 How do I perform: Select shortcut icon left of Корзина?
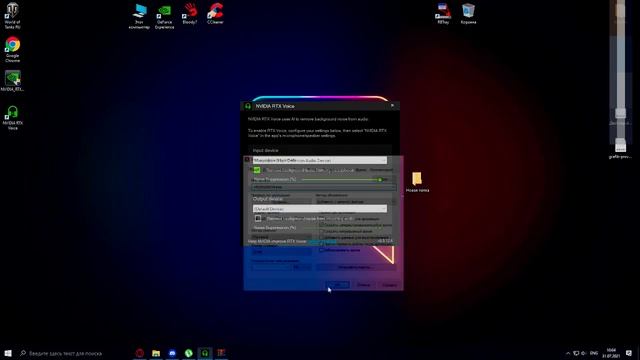[x=443, y=14]
